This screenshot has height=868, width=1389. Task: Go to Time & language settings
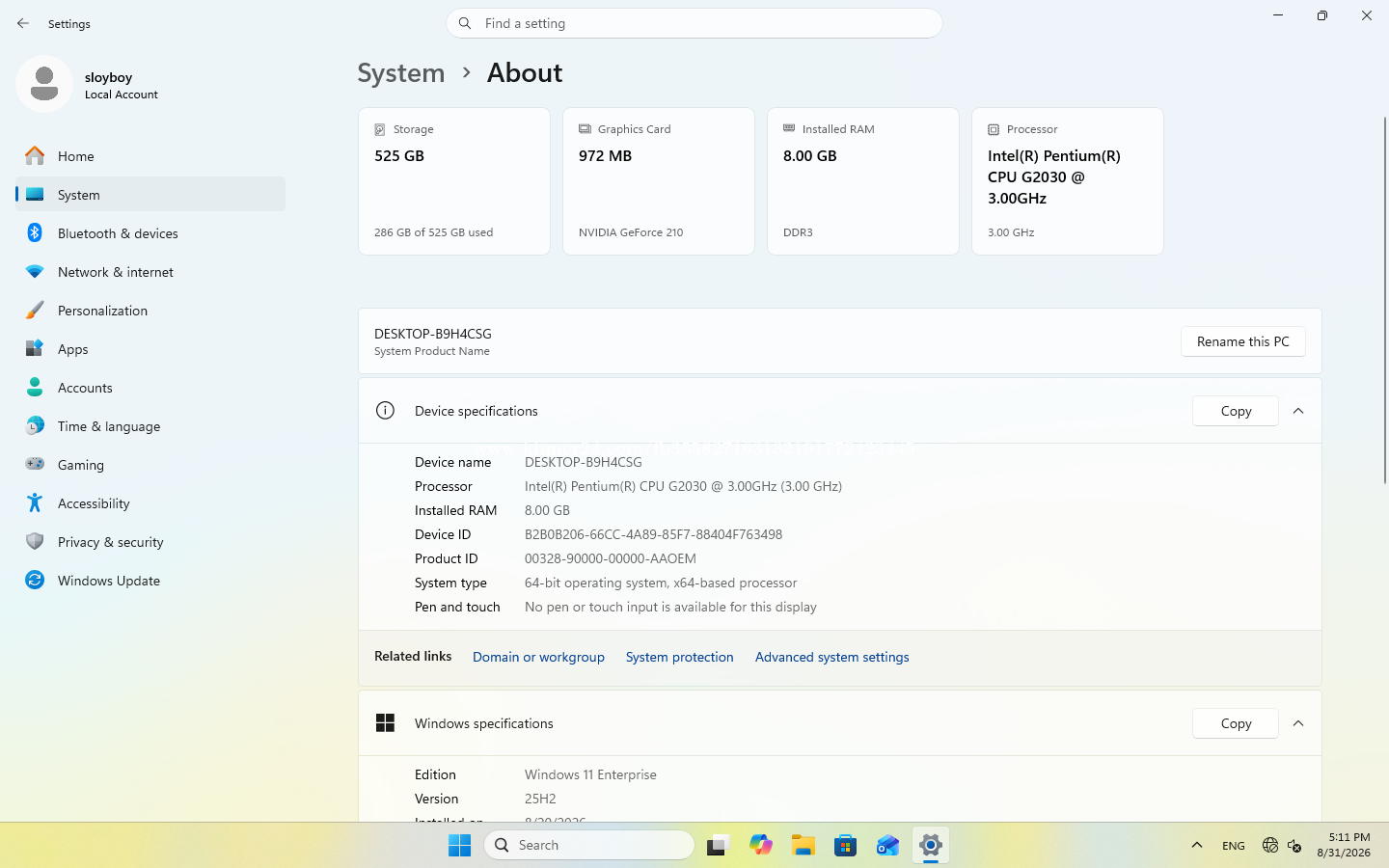pyautogui.click(x=150, y=426)
